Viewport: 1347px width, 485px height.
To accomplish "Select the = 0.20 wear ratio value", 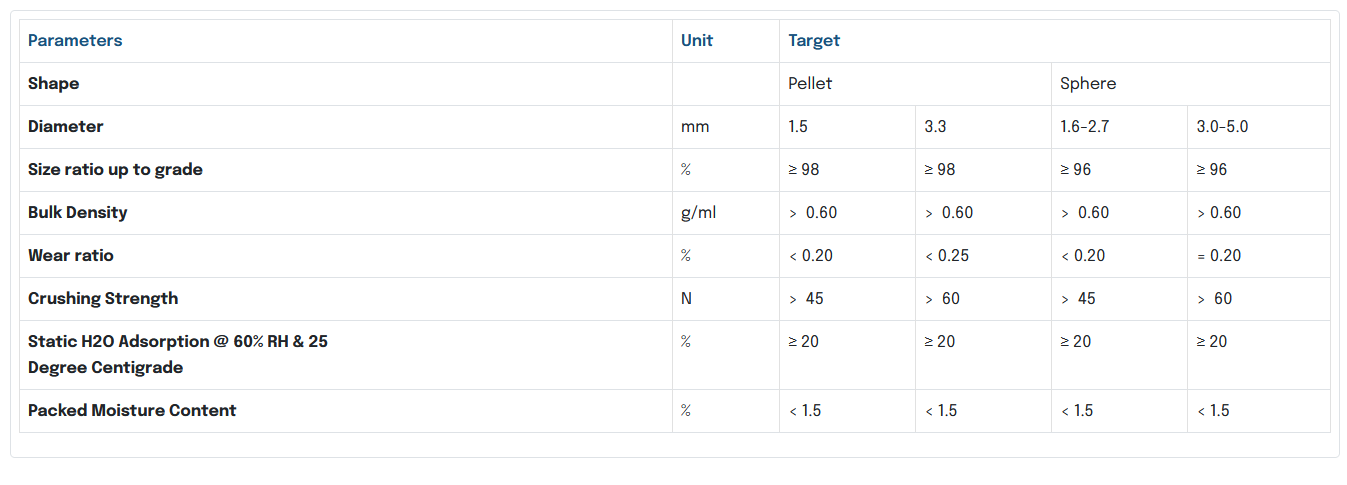I will pos(1219,256).
